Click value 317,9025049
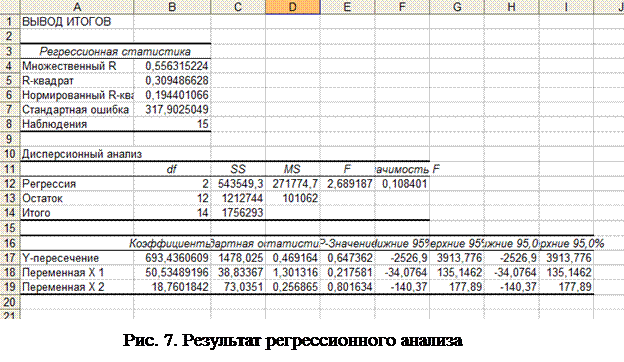Screen dimensions: 624x362 (172, 109)
